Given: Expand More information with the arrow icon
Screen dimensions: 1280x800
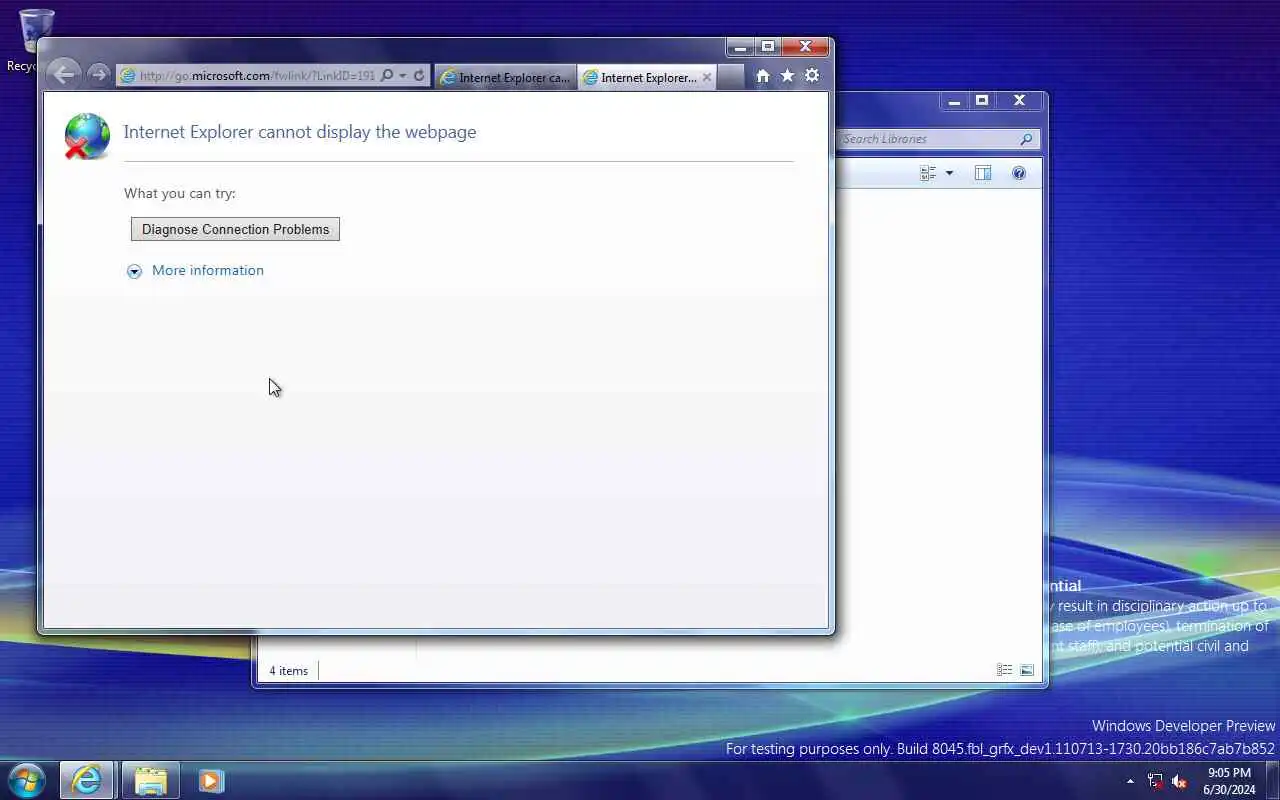Looking at the screenshot, I should [x=134, y=271].
